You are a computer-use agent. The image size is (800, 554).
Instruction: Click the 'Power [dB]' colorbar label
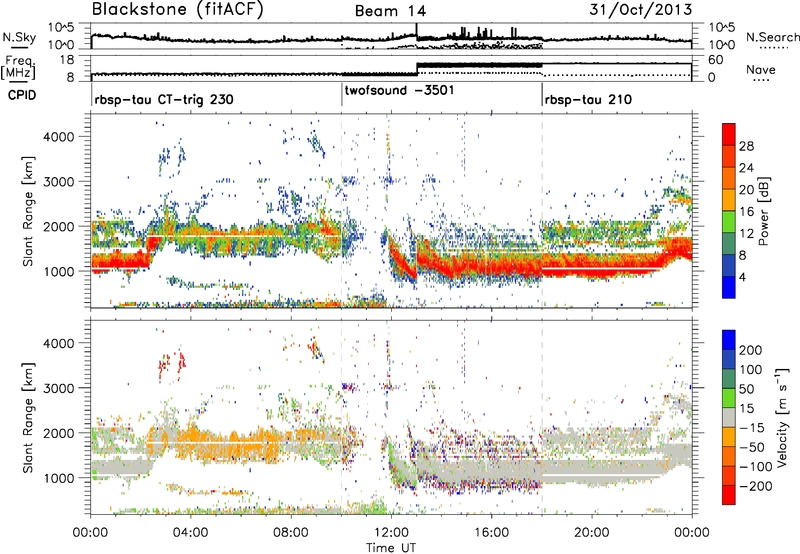tap(763, 211)
